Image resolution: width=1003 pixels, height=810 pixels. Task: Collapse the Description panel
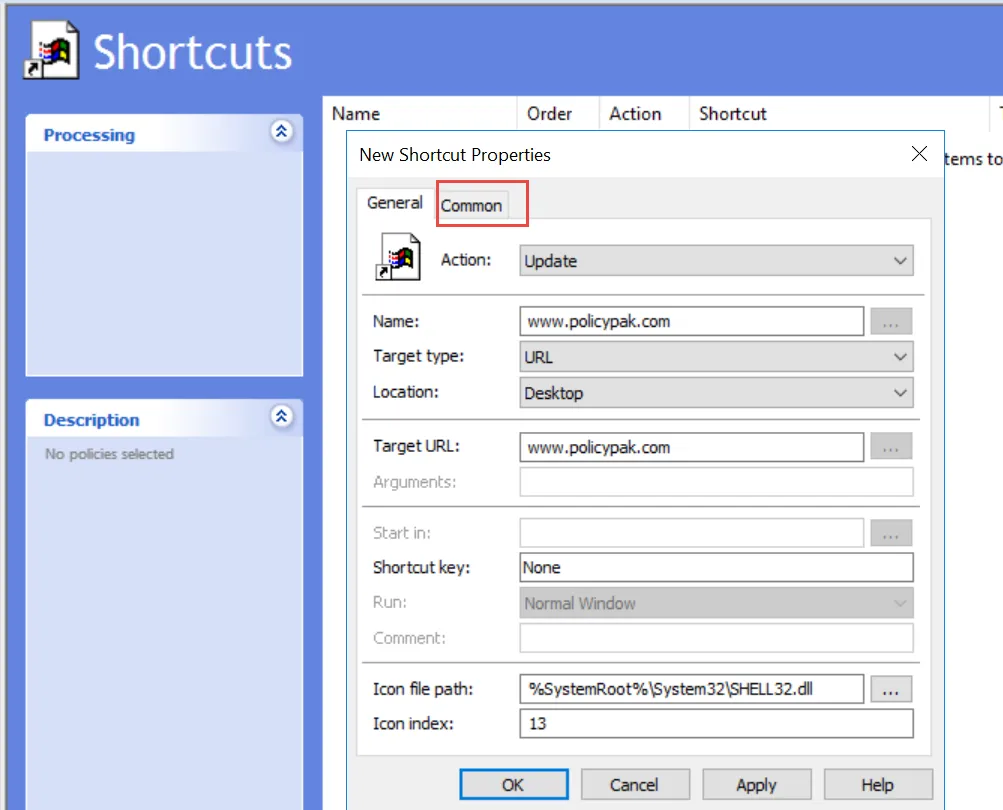pyautogui.click(x=282, y=417)
